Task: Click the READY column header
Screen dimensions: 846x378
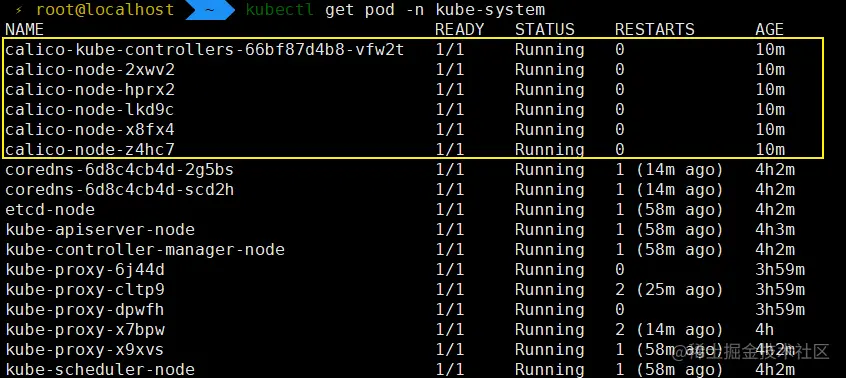Action: coord(460,30)
